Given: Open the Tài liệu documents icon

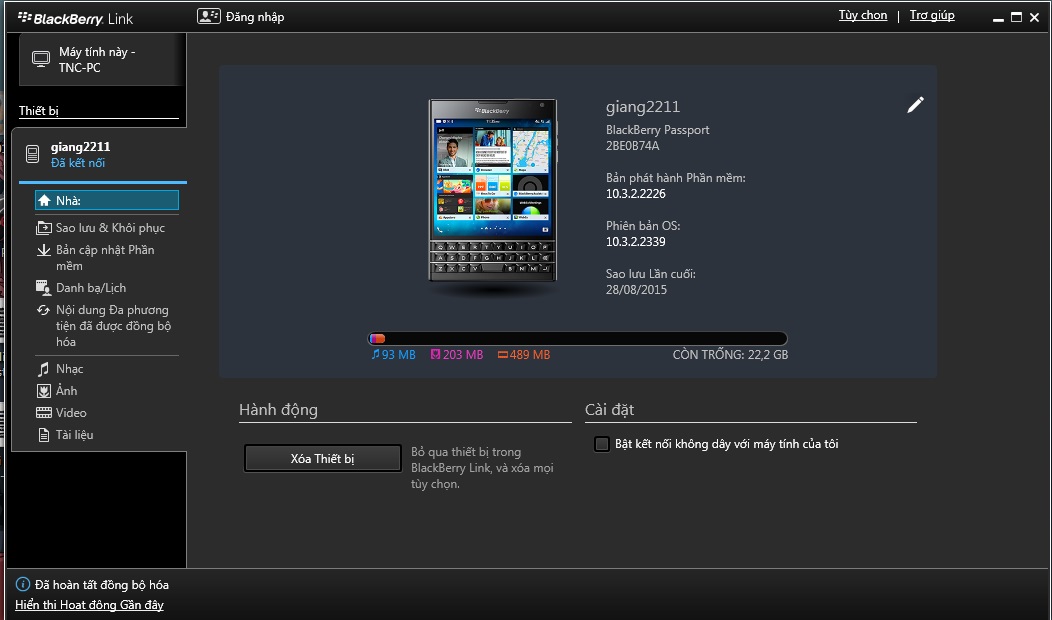Looking at the screenshot, I should 44,435.
